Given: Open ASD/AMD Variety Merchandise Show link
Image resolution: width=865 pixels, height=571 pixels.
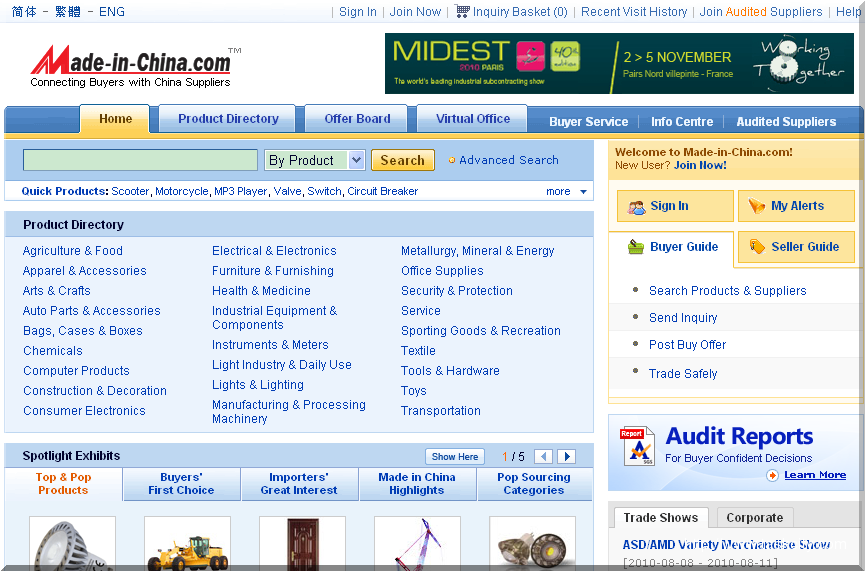Looking at the screenshot, I should pyautogui.click(x=726, y=545).
